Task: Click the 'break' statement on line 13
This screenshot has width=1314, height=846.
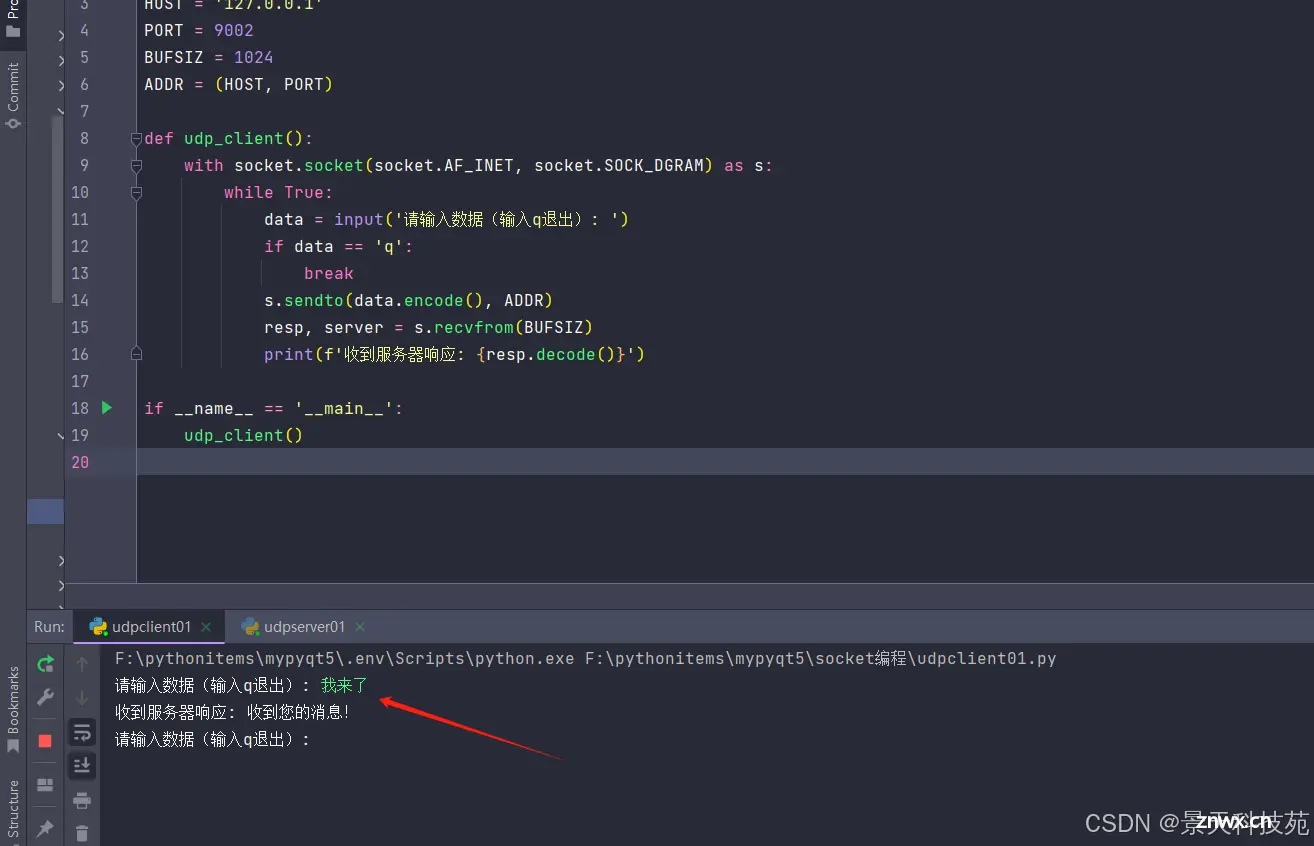Action: tap(329, 273)
